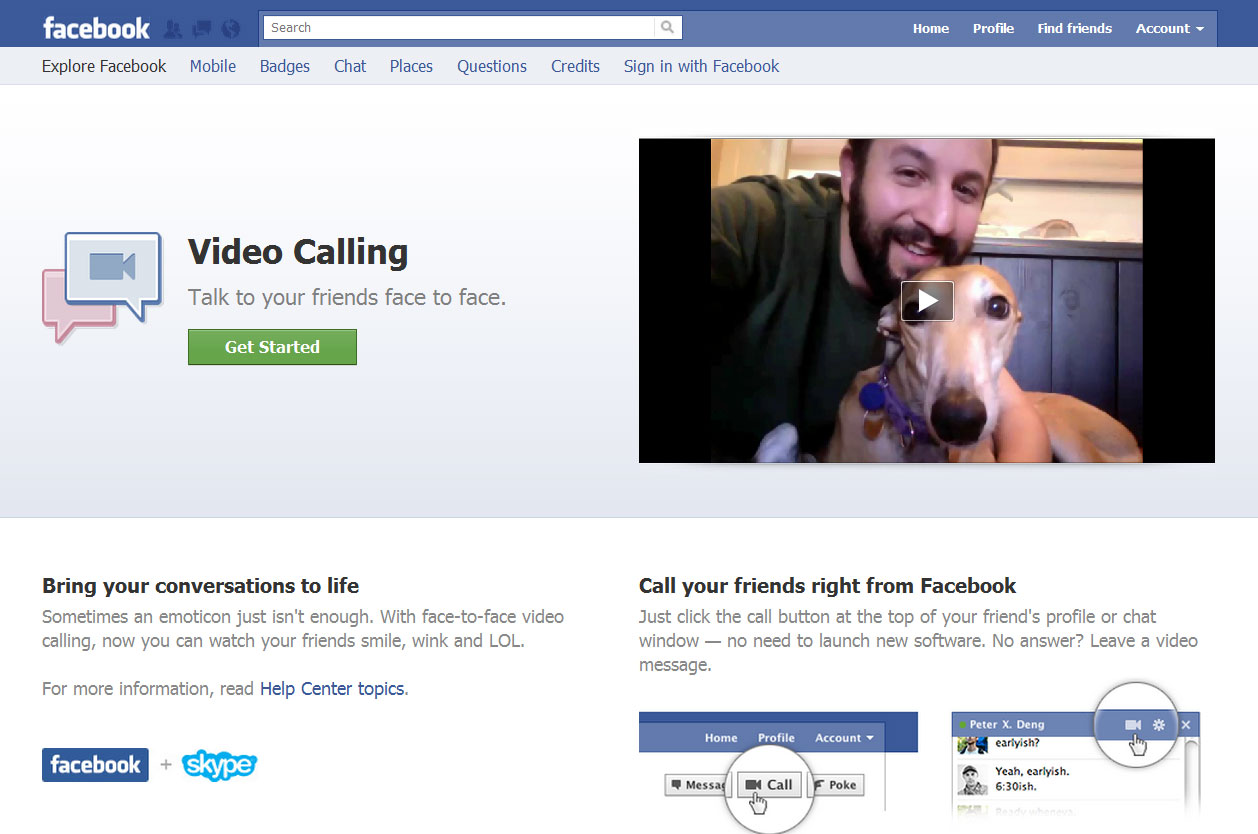
Task: Click the green Get Started button
Action: 272,347
